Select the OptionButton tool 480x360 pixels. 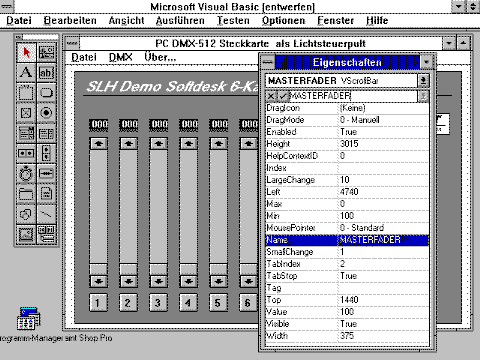(46, 113)
